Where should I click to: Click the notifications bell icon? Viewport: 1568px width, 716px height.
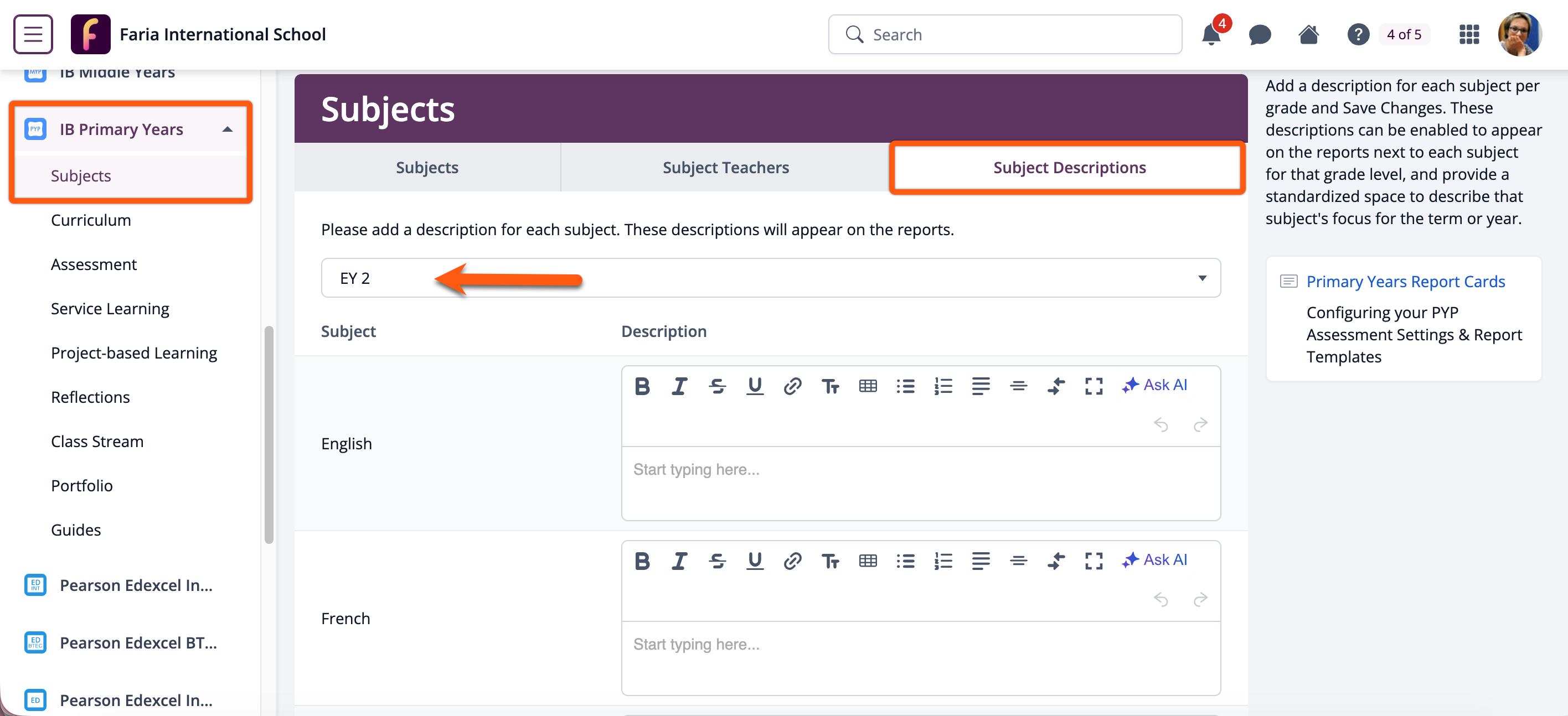(1211, 35)
